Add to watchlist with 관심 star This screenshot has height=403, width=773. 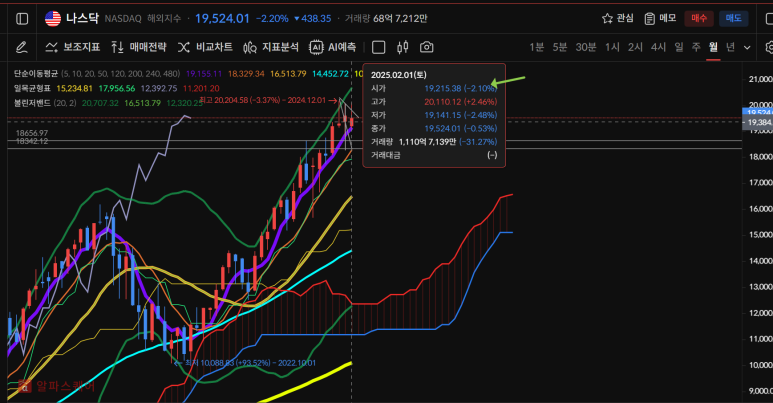[618, 19]
